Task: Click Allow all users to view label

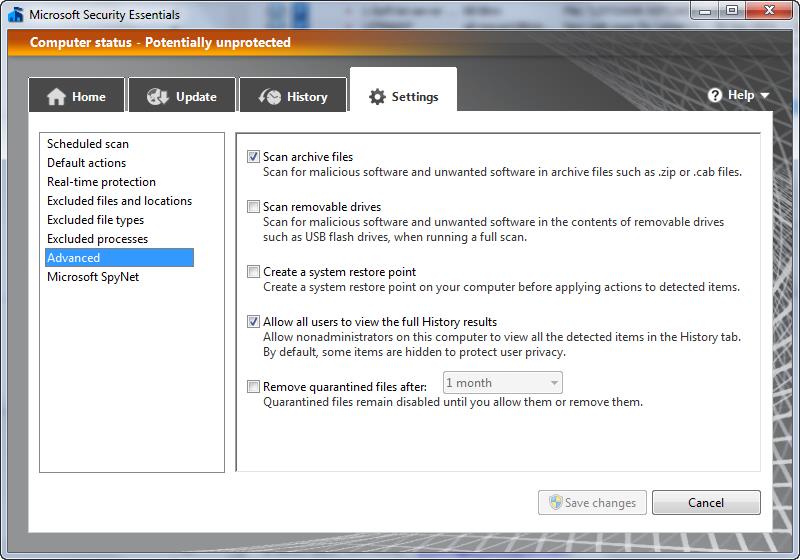Action: tap(380, 322)
